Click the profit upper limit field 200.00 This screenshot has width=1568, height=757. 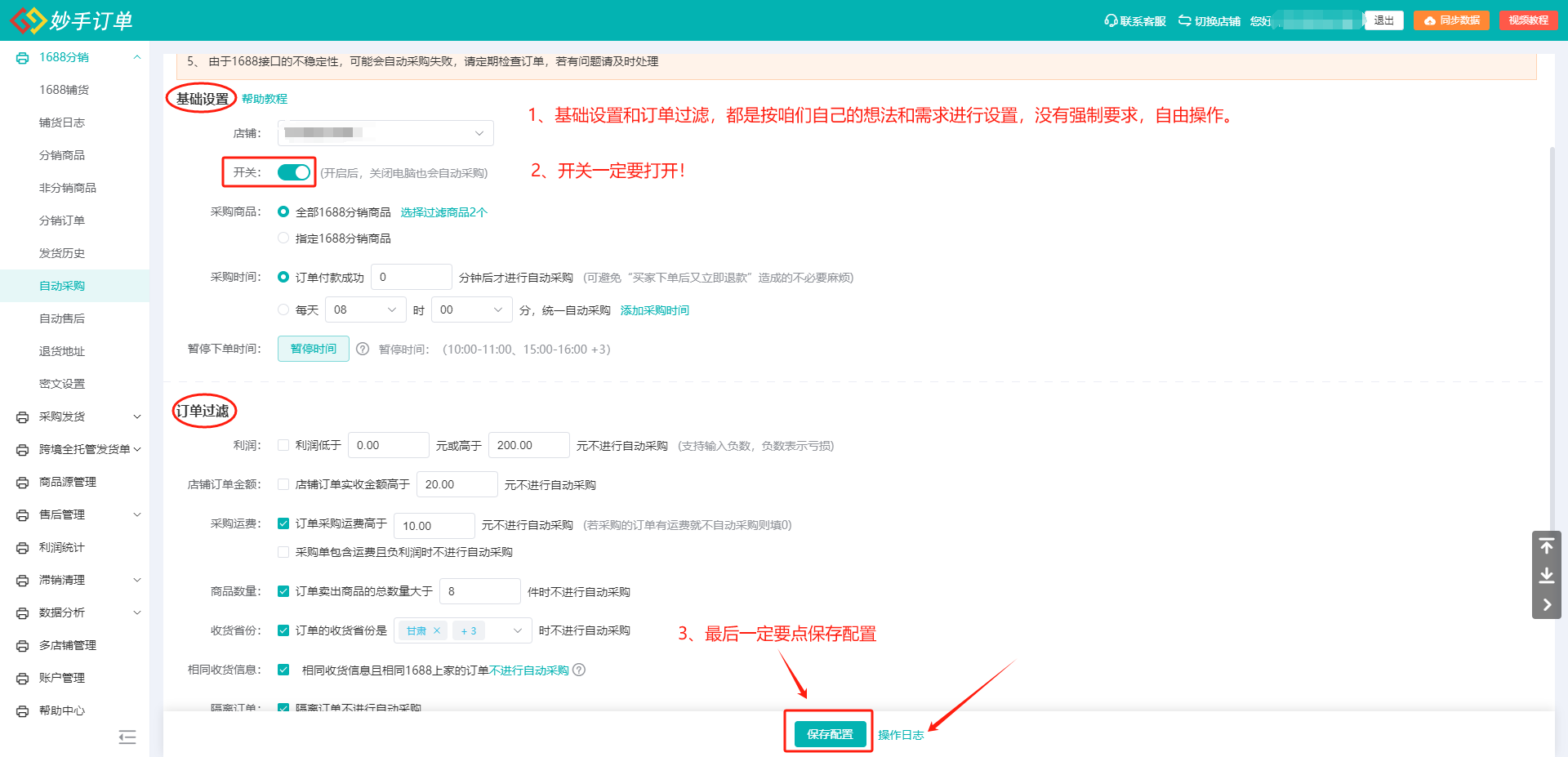point(529,445)
